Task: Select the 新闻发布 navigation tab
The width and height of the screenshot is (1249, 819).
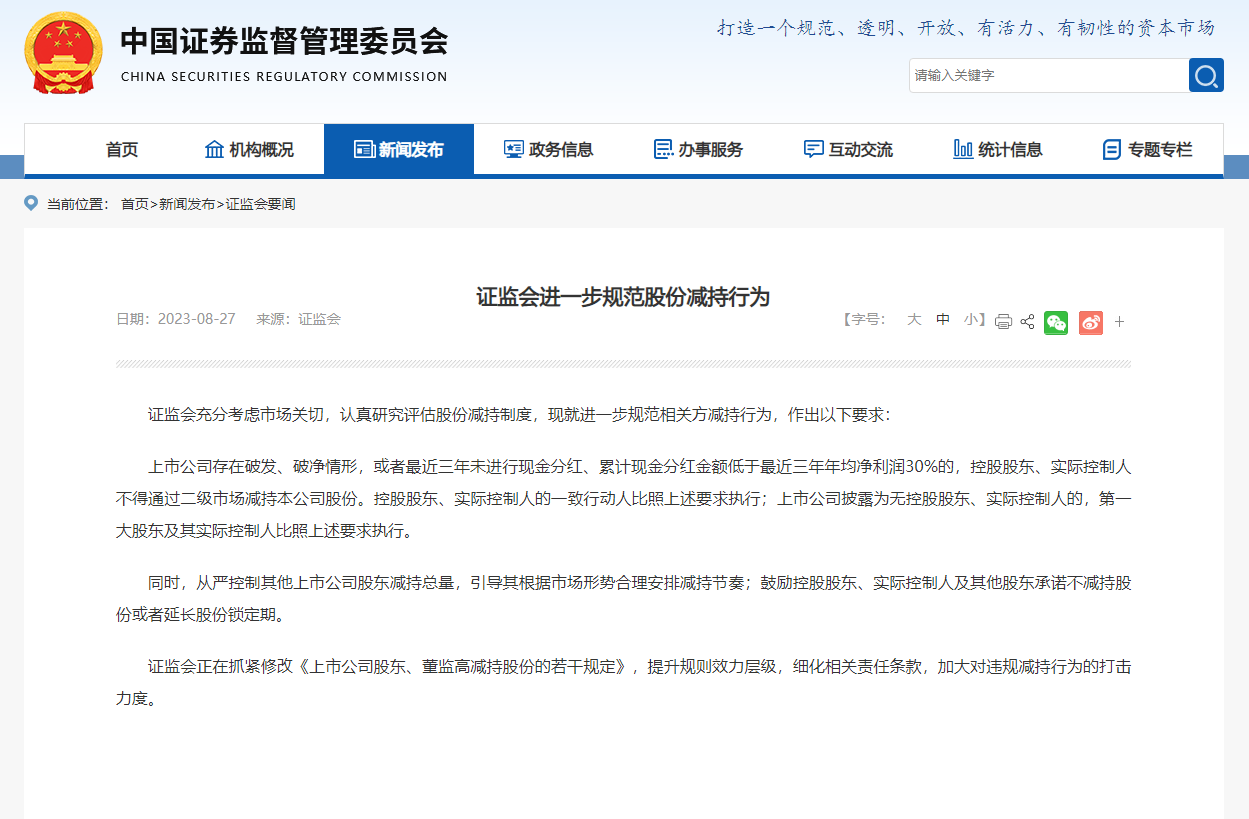Action: 399,150
